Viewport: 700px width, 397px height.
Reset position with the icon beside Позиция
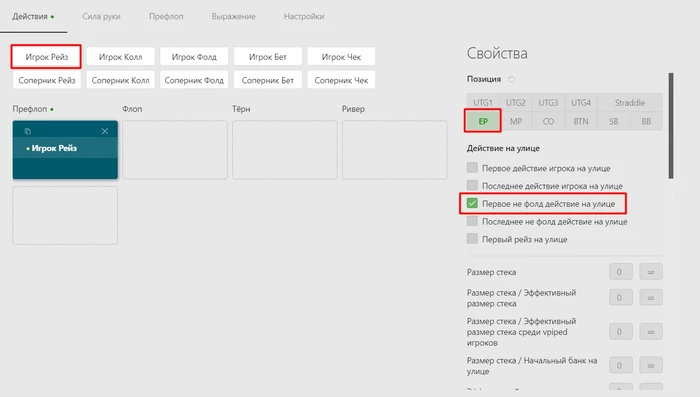pos(512,79)
